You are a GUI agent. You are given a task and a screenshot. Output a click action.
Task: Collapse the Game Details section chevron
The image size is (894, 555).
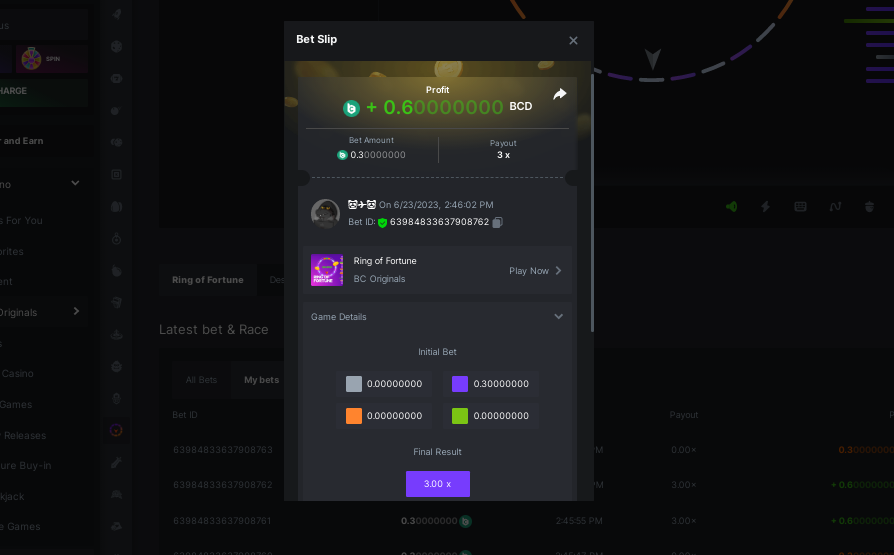coord(559,317)
